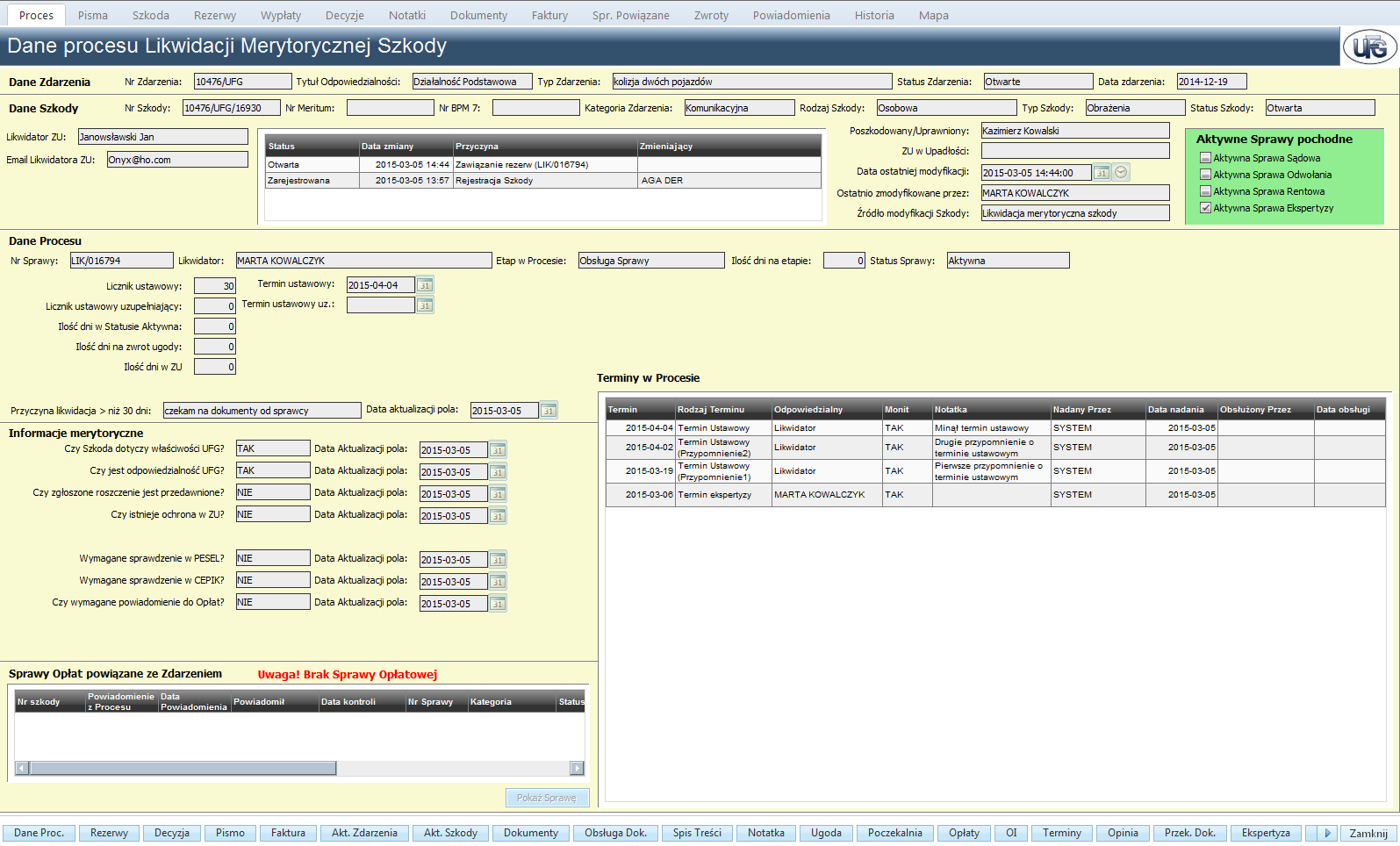Click Likwidator ZU field Janowsławski Jan
This screenshot has width=1400, height=846.
163,137
